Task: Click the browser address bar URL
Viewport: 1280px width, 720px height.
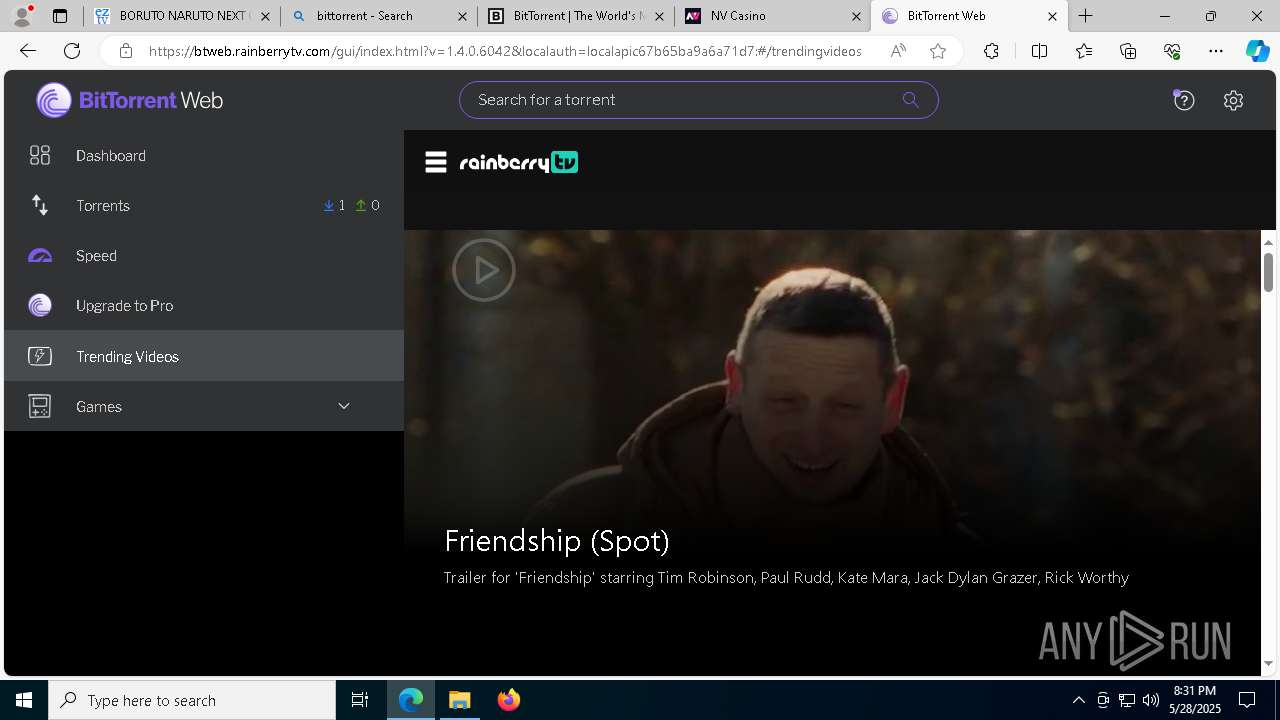Action: (x=505, y=51)
